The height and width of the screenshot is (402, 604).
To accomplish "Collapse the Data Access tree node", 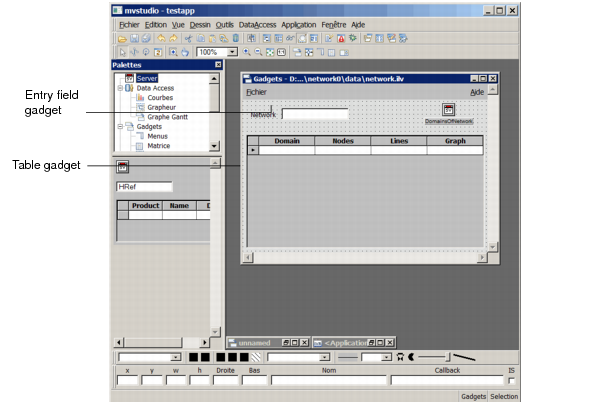I will pos(119,88).
